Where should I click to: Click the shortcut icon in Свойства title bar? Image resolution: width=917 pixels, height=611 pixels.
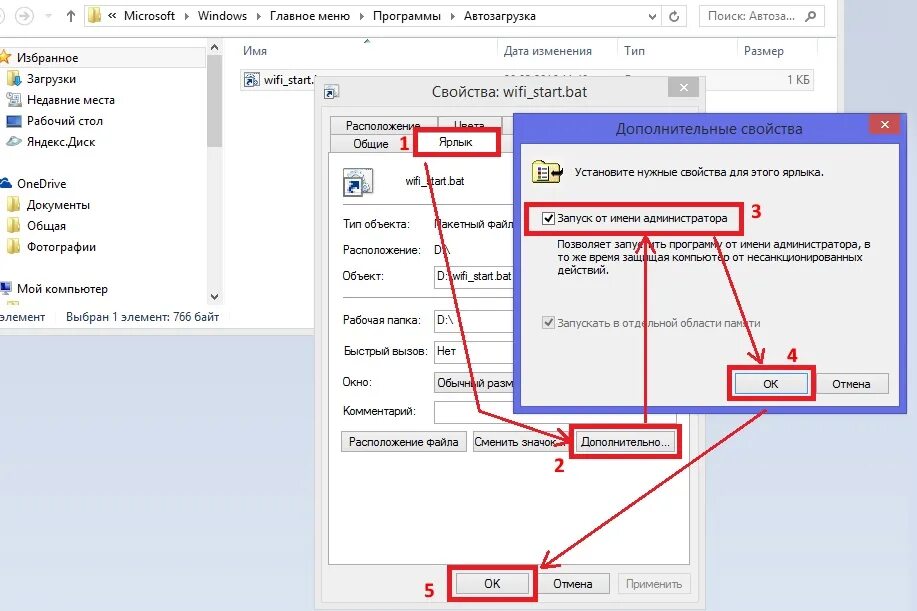(x=331, y=92)
